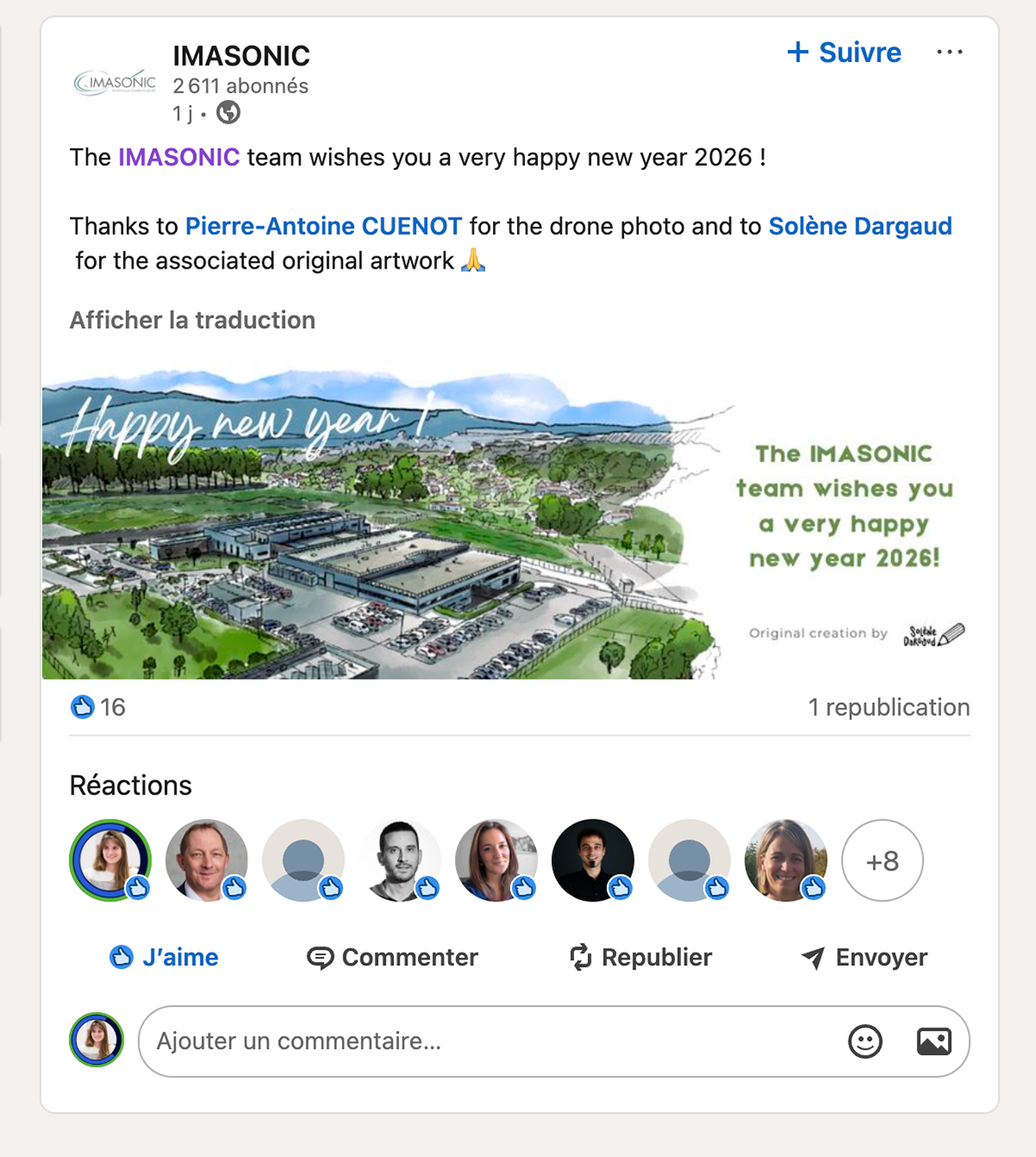Open black-and-white bearded man reactor avatar
This screenshot has height=1157, width=1036.
pos(400,861)
